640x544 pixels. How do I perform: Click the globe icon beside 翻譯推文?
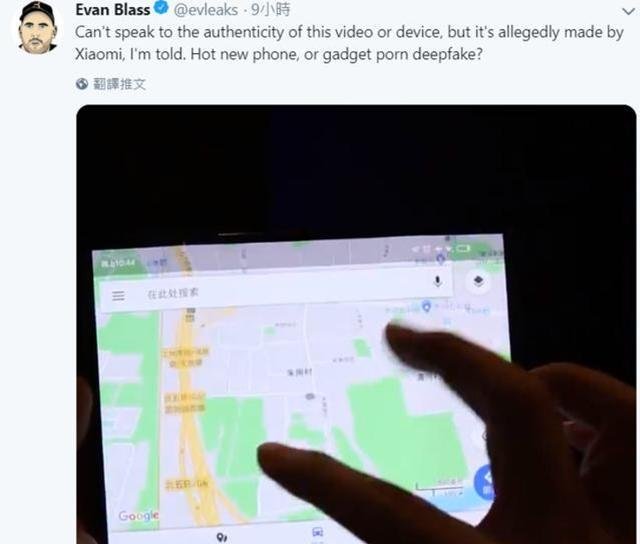(82, 84)
